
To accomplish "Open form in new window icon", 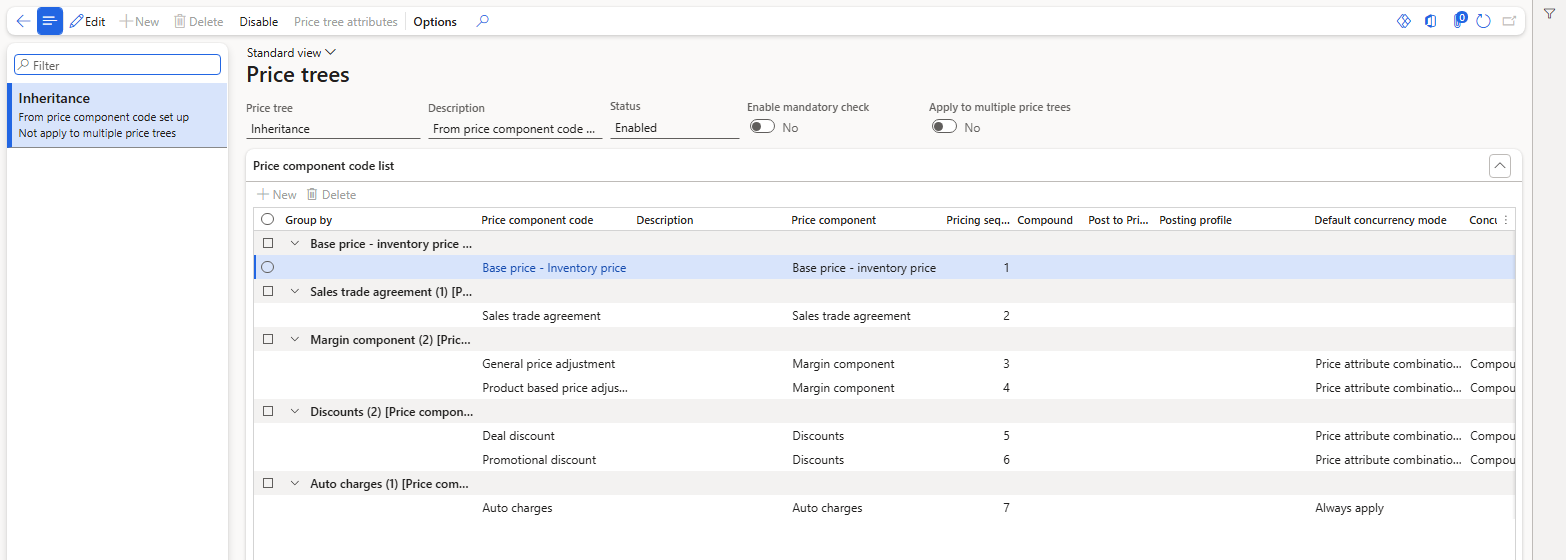I will [1509, 21].
